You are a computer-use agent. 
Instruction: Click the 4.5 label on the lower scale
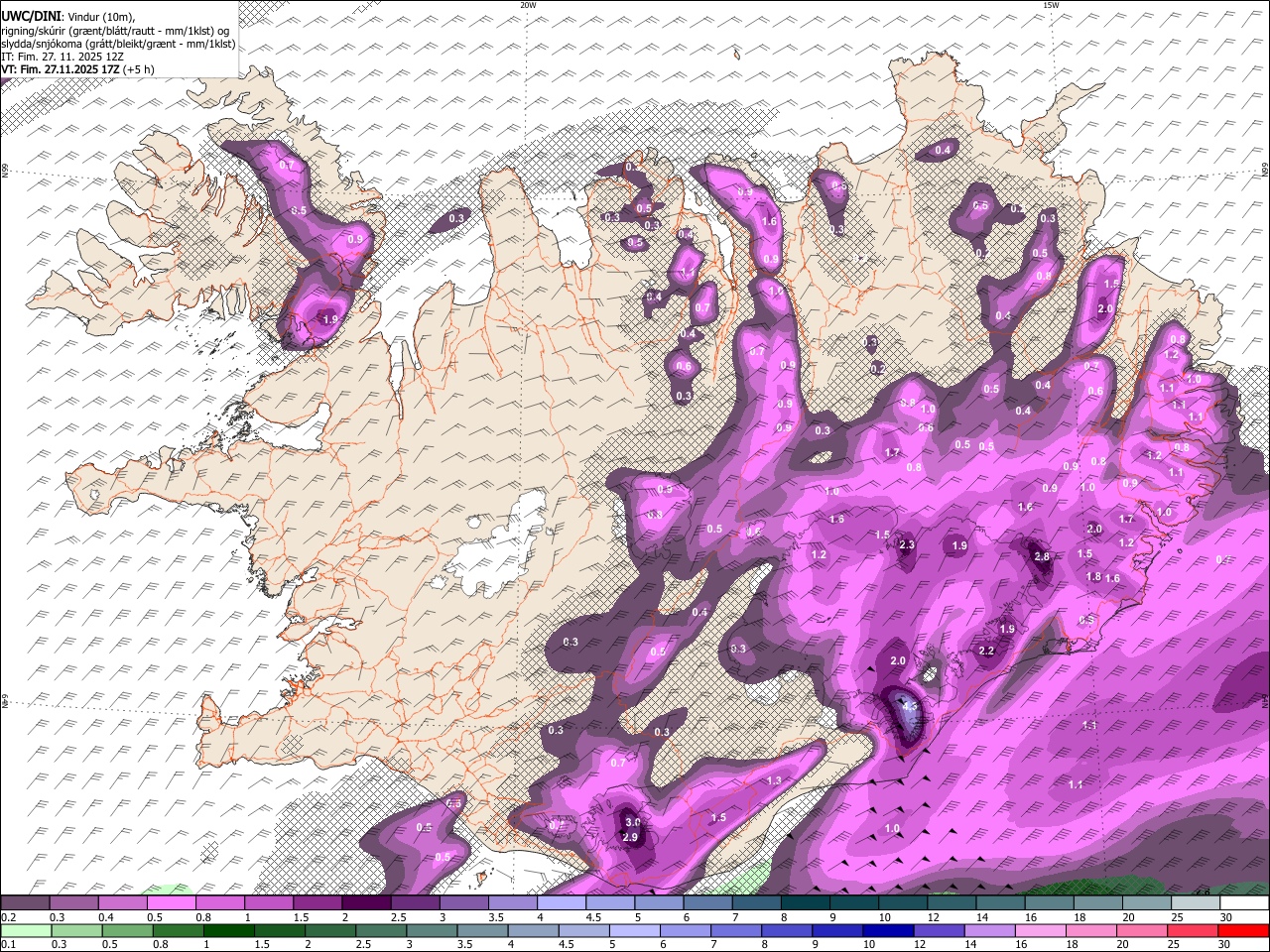pyautogui.click(x=566, y=945)
